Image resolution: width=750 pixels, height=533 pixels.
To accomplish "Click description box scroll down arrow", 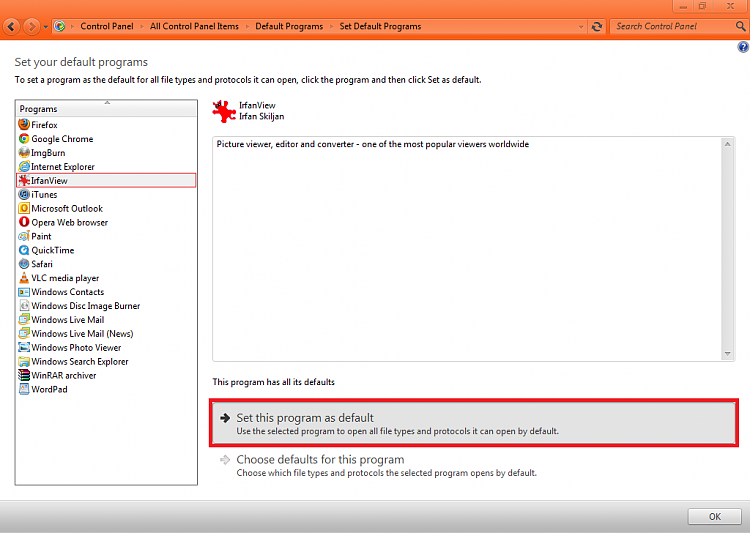I will 728,354.
